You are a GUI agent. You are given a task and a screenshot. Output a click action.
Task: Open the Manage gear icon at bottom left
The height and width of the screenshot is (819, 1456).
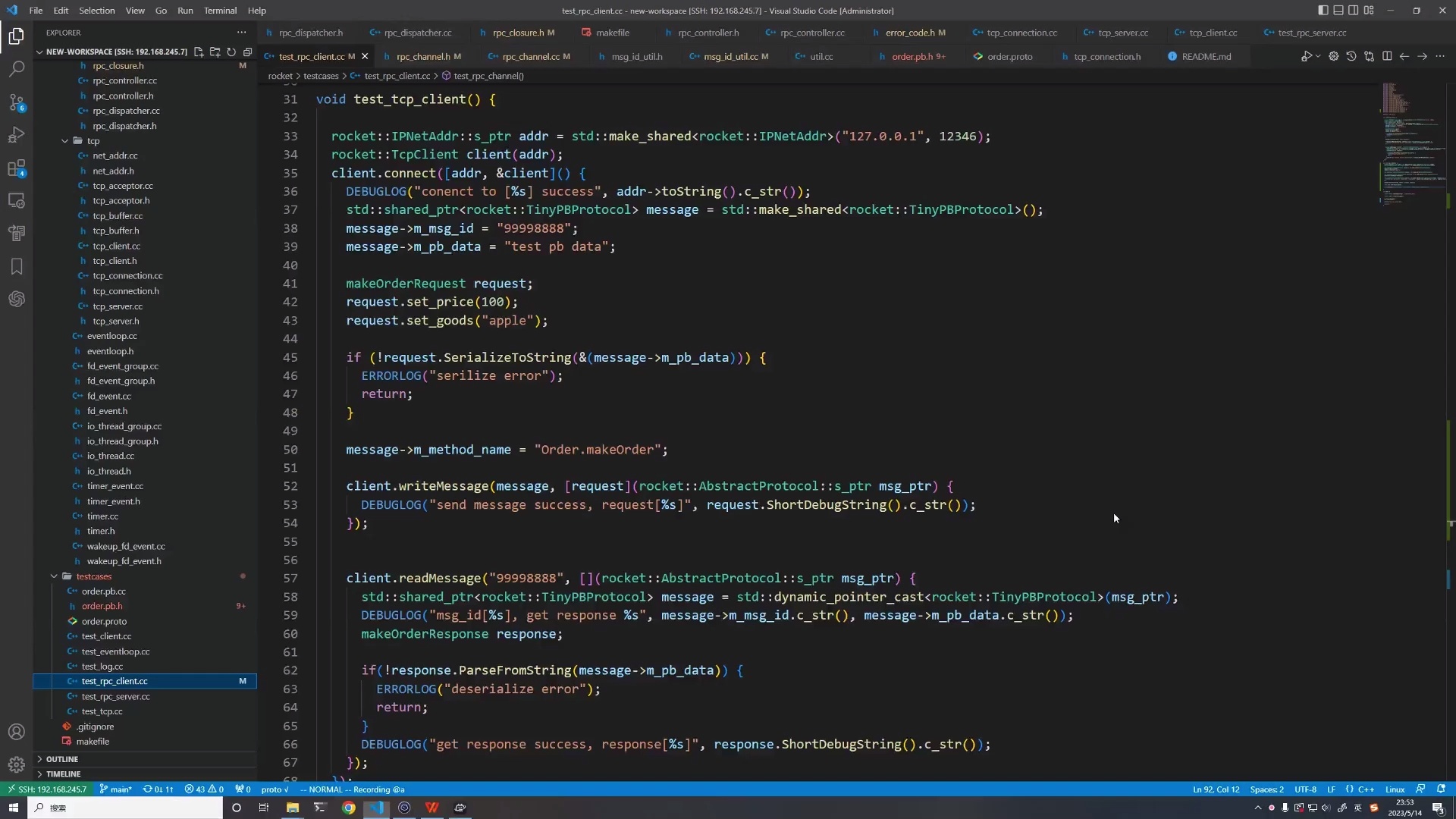[17, 764]
